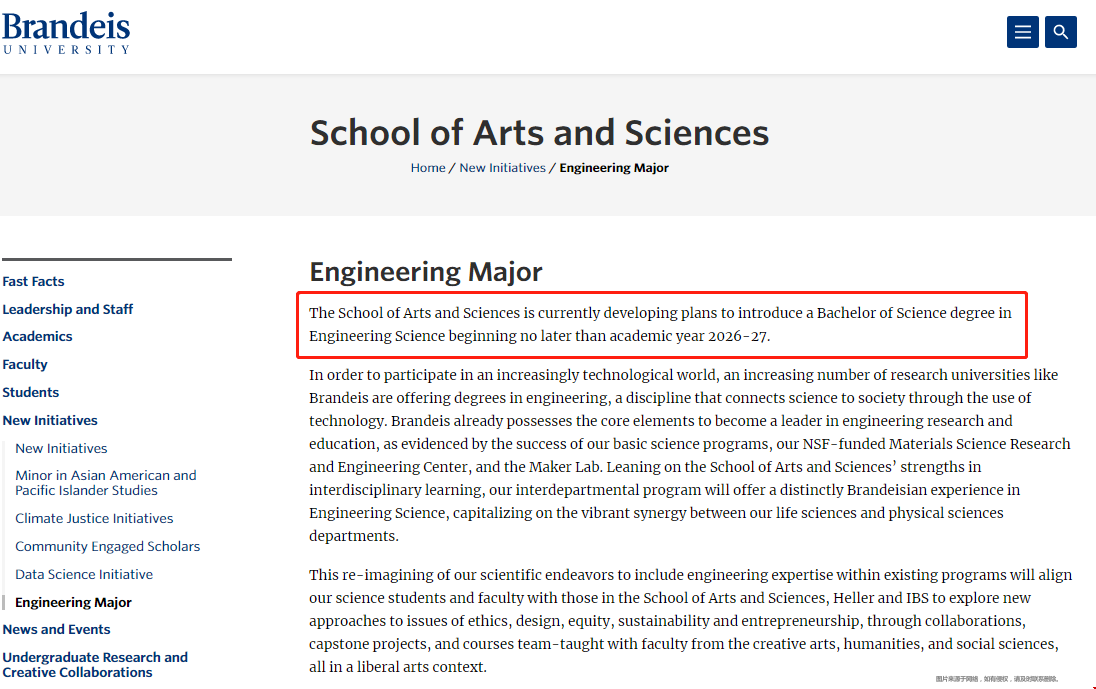Select Climate Justice Initiatives
Screen dimensions: 1096x689
94,518
